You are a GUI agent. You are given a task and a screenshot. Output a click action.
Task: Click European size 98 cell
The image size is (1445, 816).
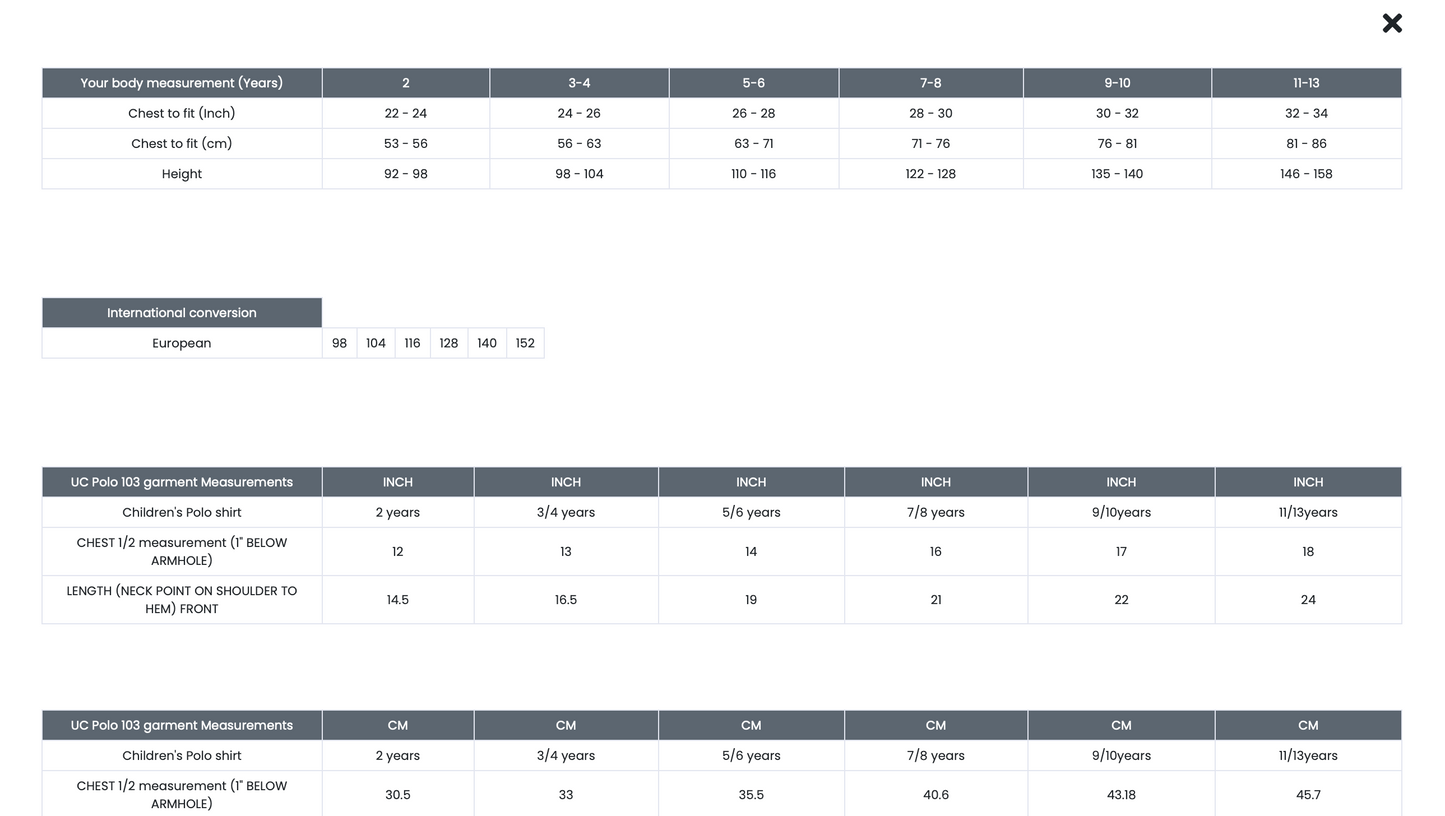click(x=340, y=343)
